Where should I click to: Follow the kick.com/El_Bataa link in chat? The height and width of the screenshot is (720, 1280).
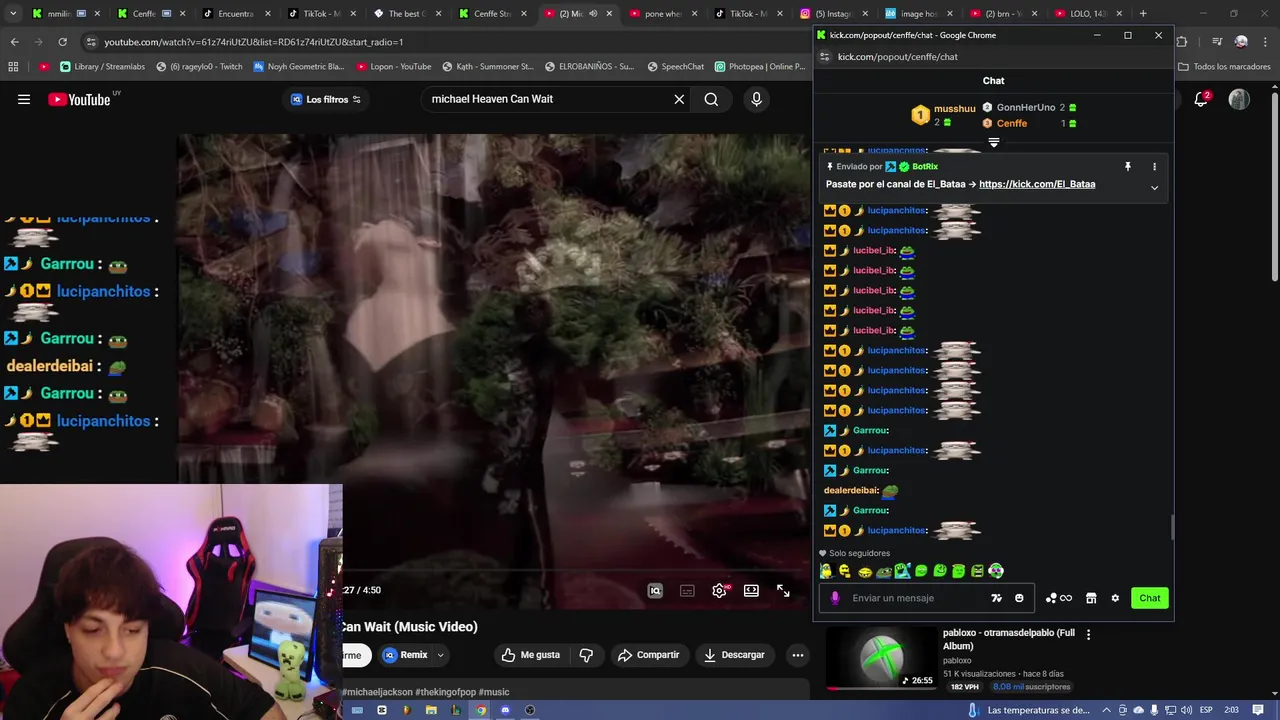[1037, 184]
